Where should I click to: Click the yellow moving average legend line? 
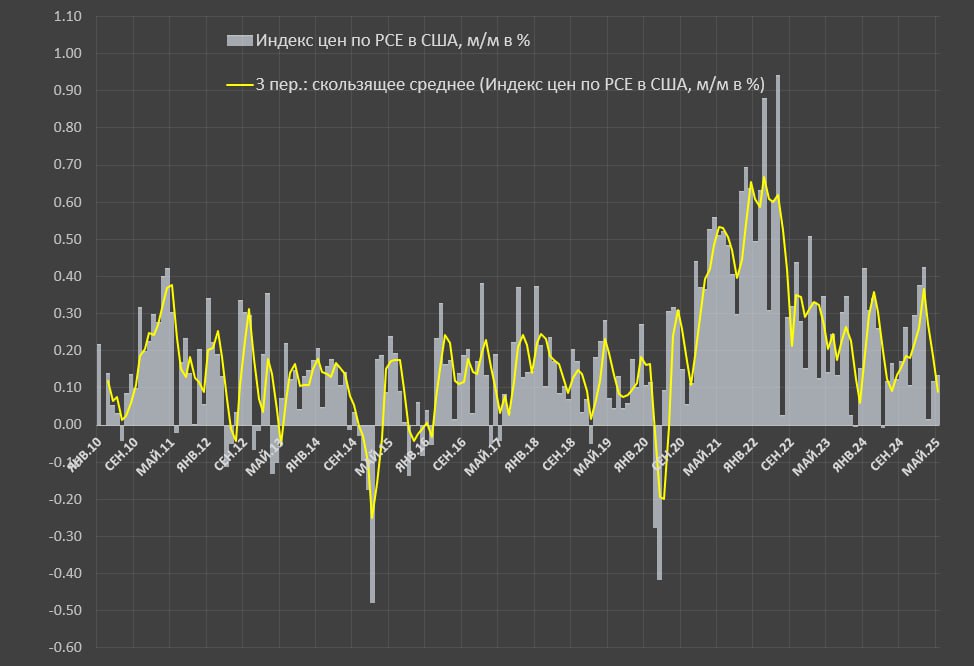(x=240, y=86)
